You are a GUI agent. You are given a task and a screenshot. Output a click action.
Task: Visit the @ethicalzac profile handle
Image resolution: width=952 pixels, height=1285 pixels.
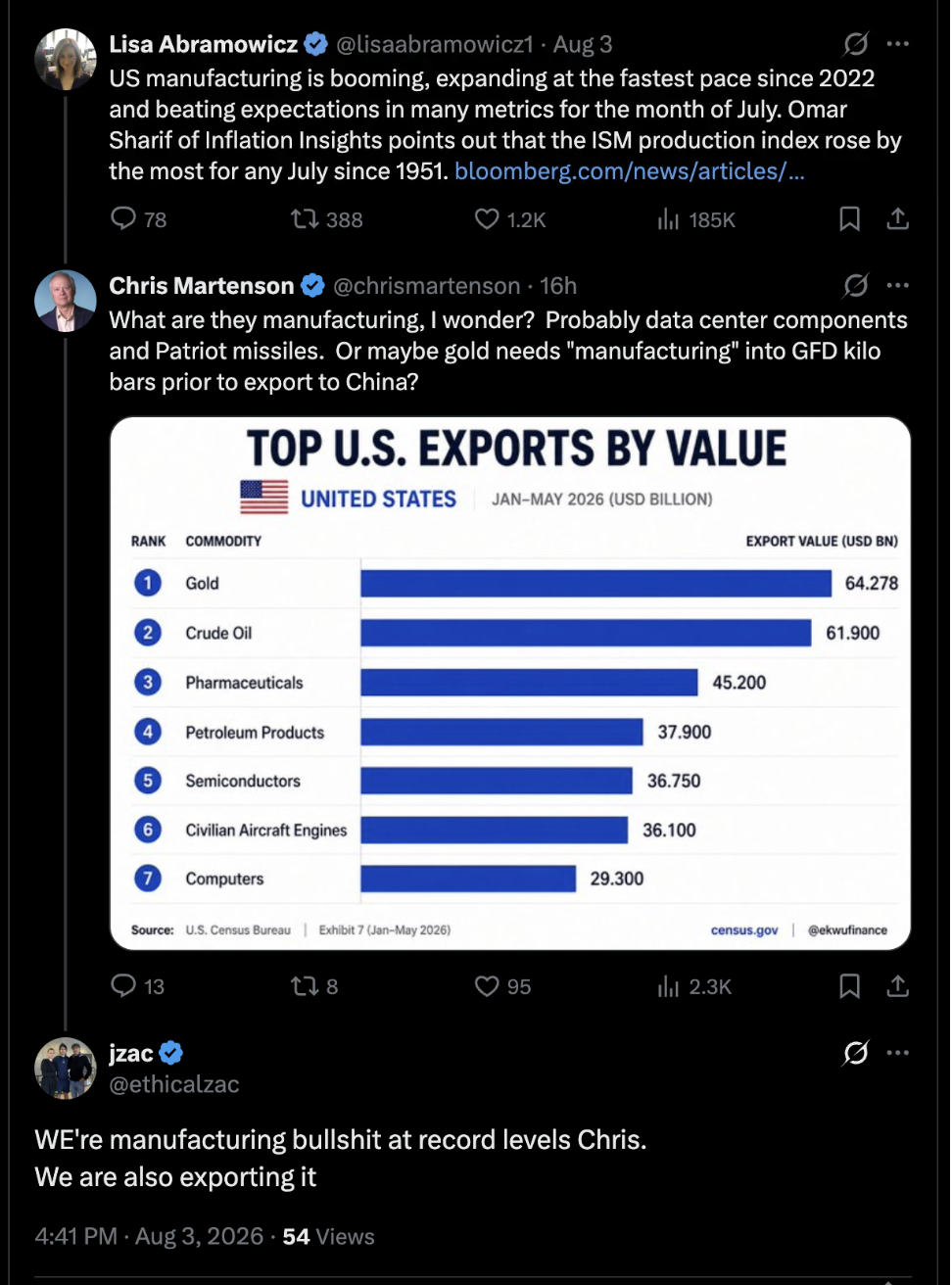[x=174, y=1084]
